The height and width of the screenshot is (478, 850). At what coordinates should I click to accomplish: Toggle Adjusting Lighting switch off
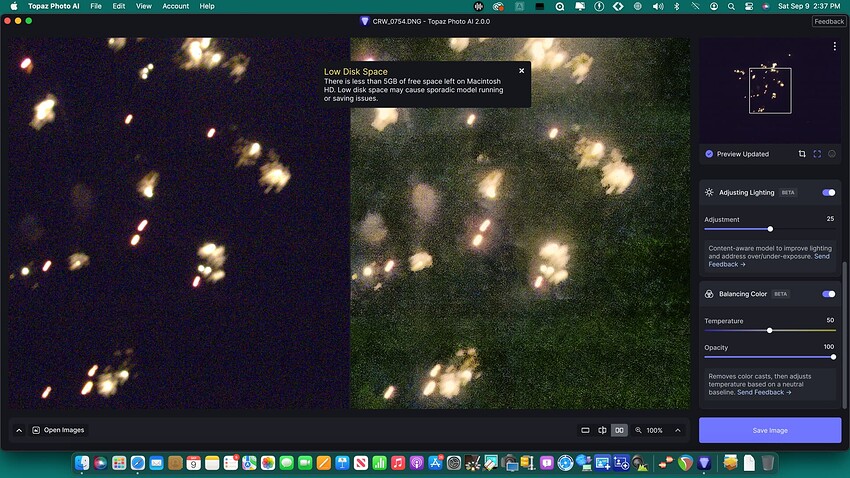pyautogui.click(x=828, y=192)
